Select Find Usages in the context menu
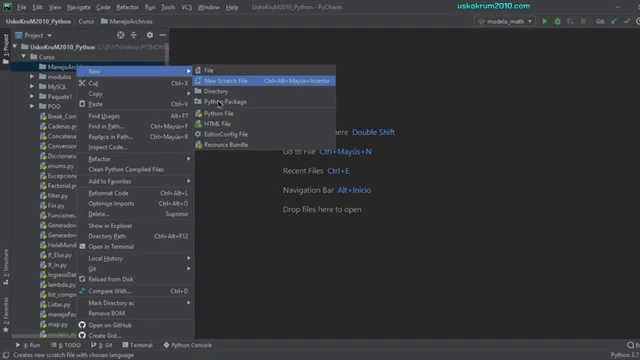Image resolution: width=640 pixels, height=360 pixels. [135, 116]
